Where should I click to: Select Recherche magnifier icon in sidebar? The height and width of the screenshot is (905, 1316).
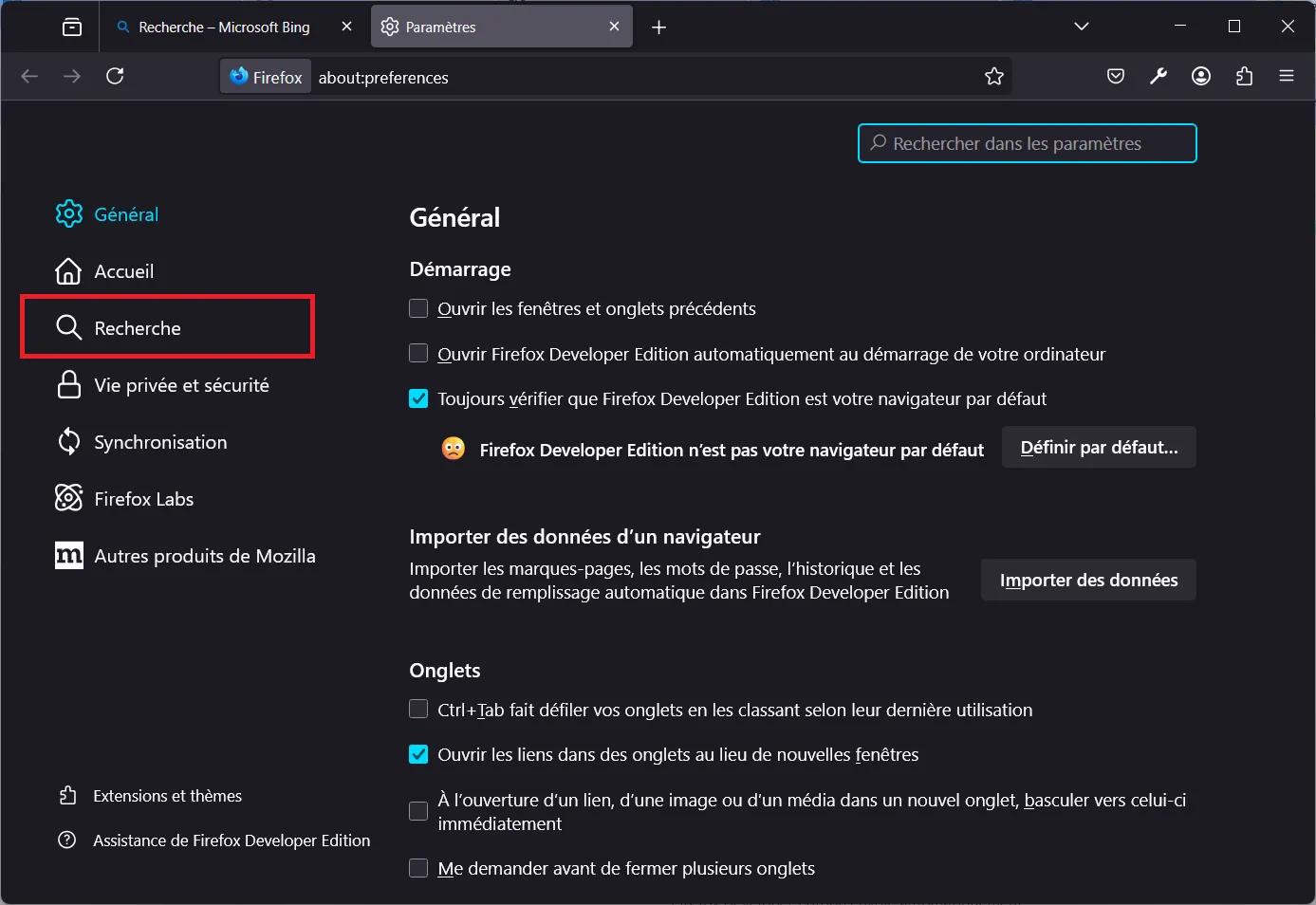[68, 328]
